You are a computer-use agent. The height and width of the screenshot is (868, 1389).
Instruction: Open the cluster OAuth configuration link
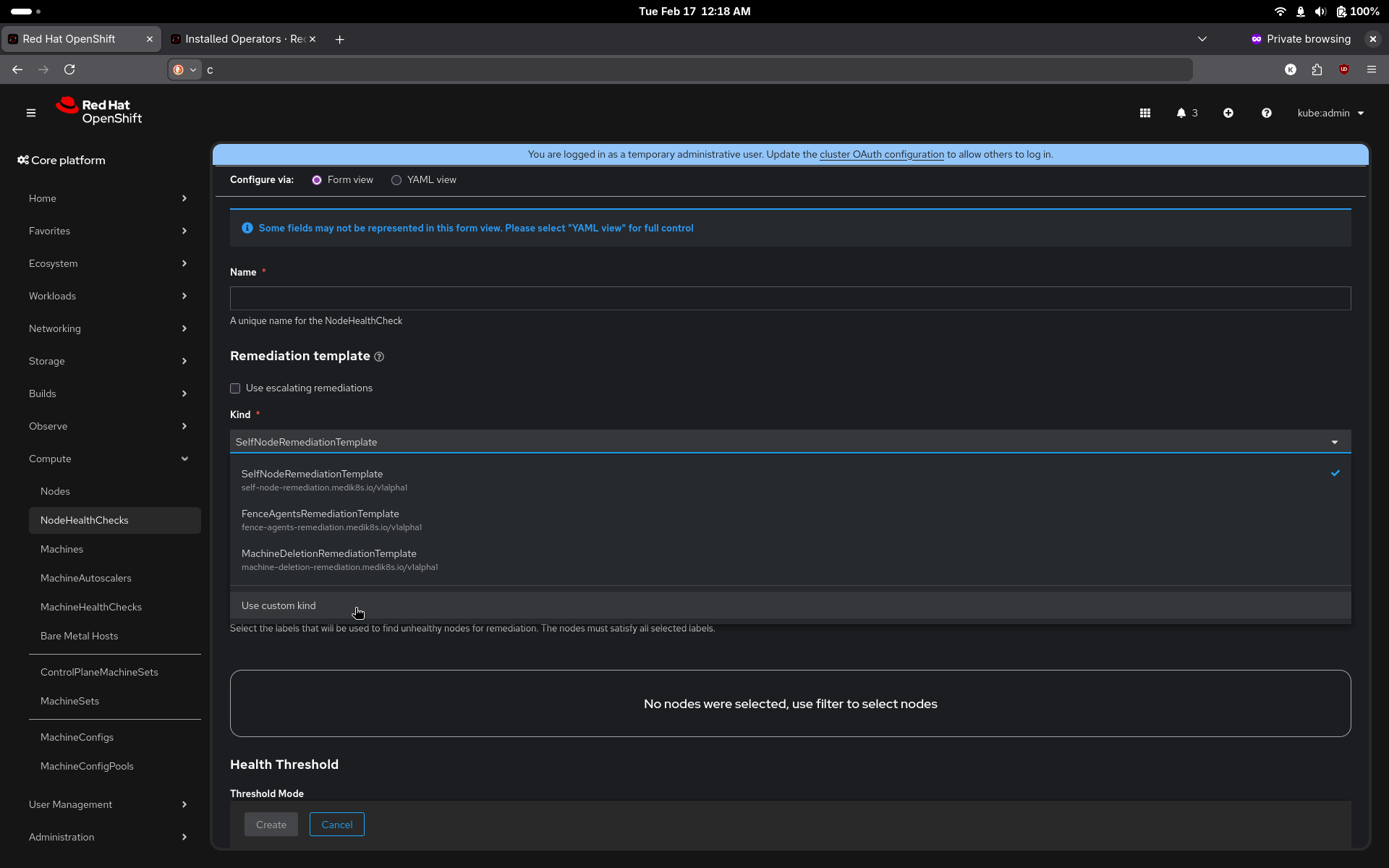point(881,154)
